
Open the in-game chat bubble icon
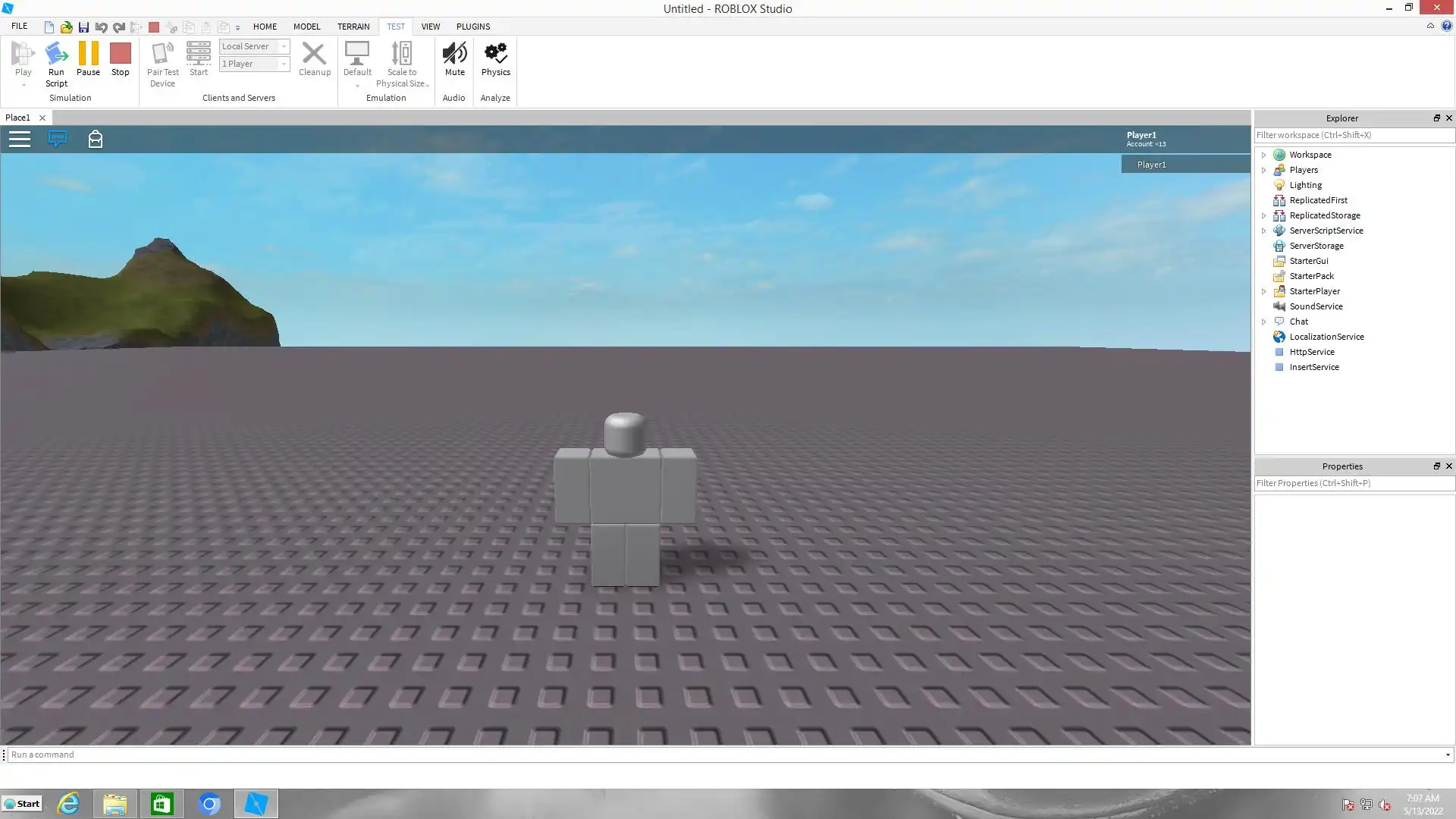click(58, 139)
